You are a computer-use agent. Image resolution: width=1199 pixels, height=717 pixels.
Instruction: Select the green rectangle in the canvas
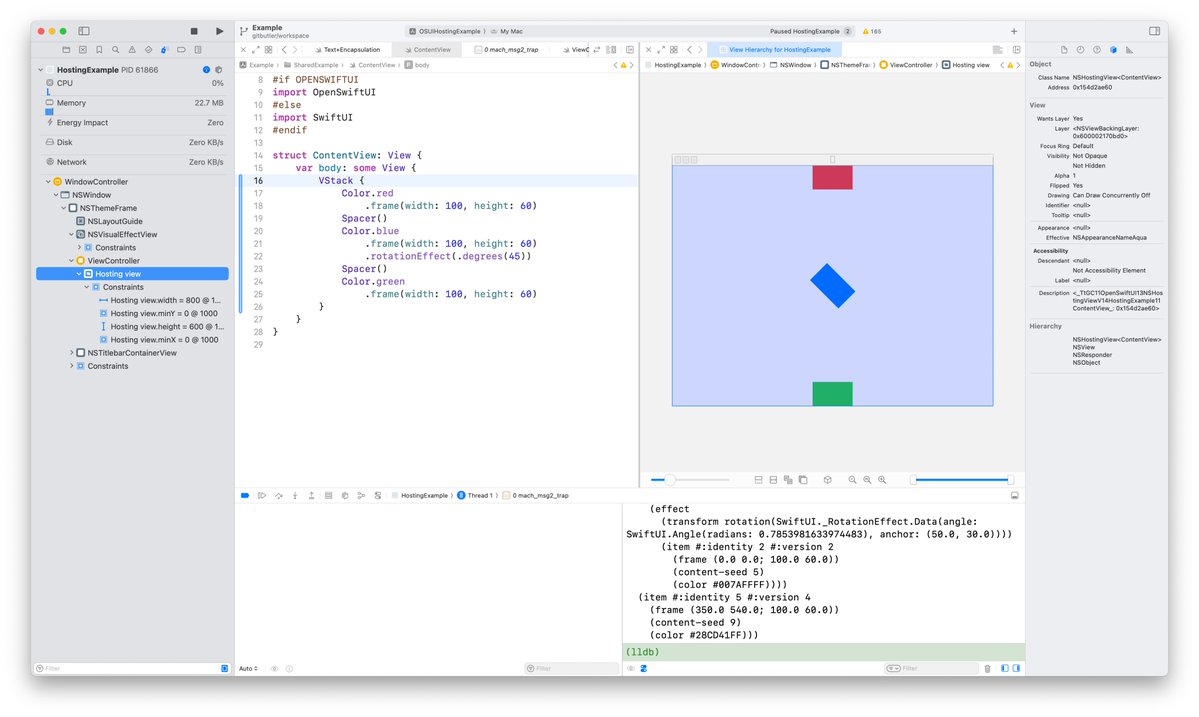tap(832, 394)
